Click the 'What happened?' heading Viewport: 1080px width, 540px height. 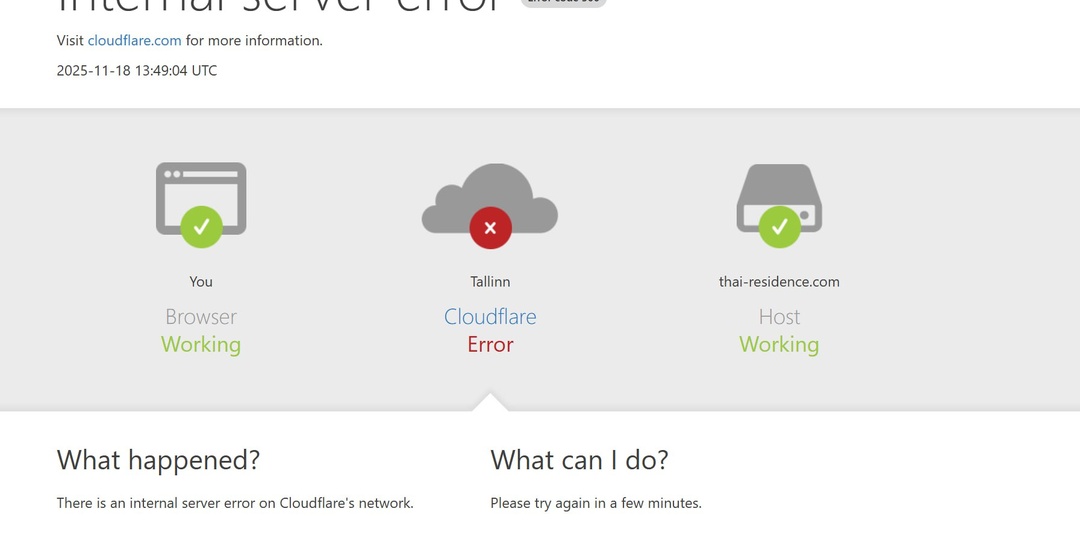pyautogui.click(x=158, y=460)
